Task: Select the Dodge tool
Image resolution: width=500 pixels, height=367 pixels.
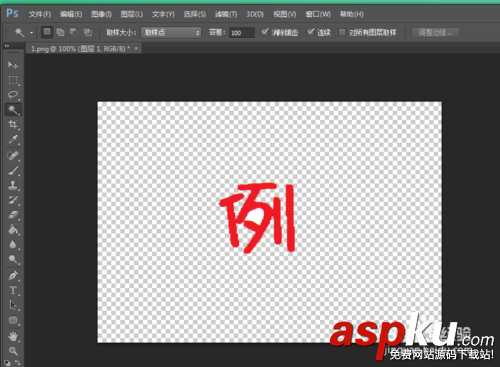Action: tap(13, 259)
